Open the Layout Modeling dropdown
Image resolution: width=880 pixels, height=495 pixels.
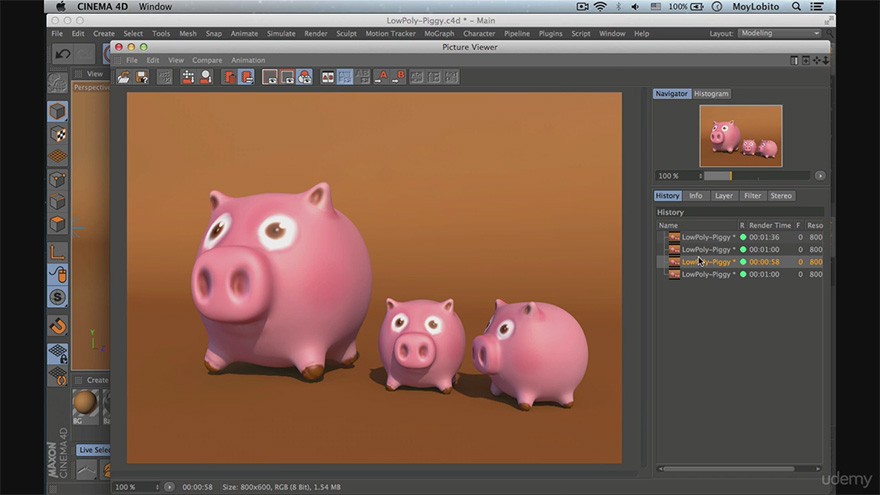(779, 33)
